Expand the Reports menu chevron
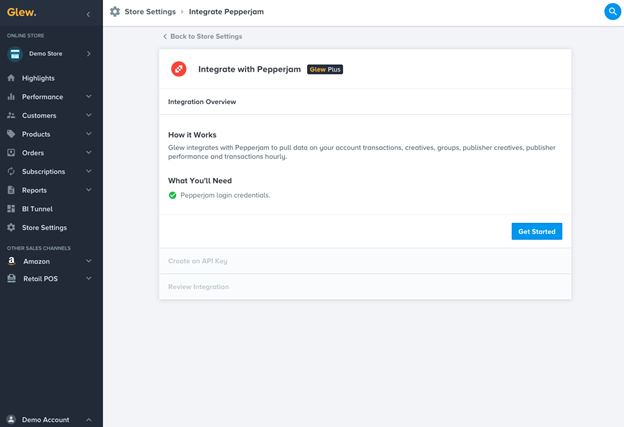The height and width of the screenshot is (427, 624). click(89, 190)
